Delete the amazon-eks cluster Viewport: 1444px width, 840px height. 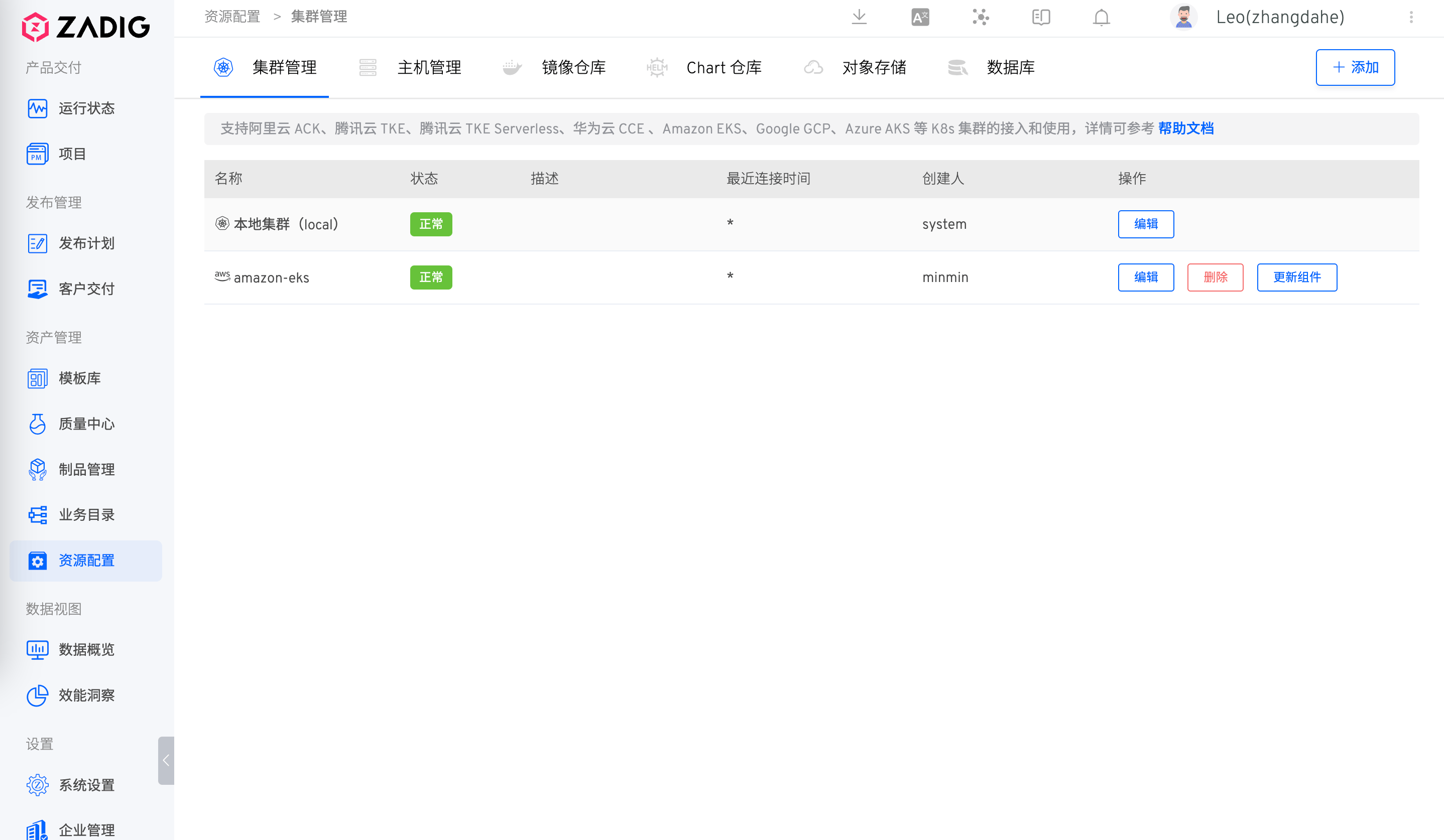pyautogui.click(x=1216, y=277)
